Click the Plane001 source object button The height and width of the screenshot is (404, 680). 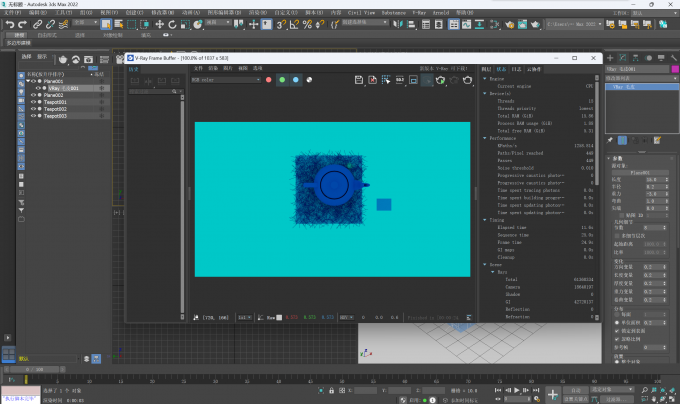638,172
